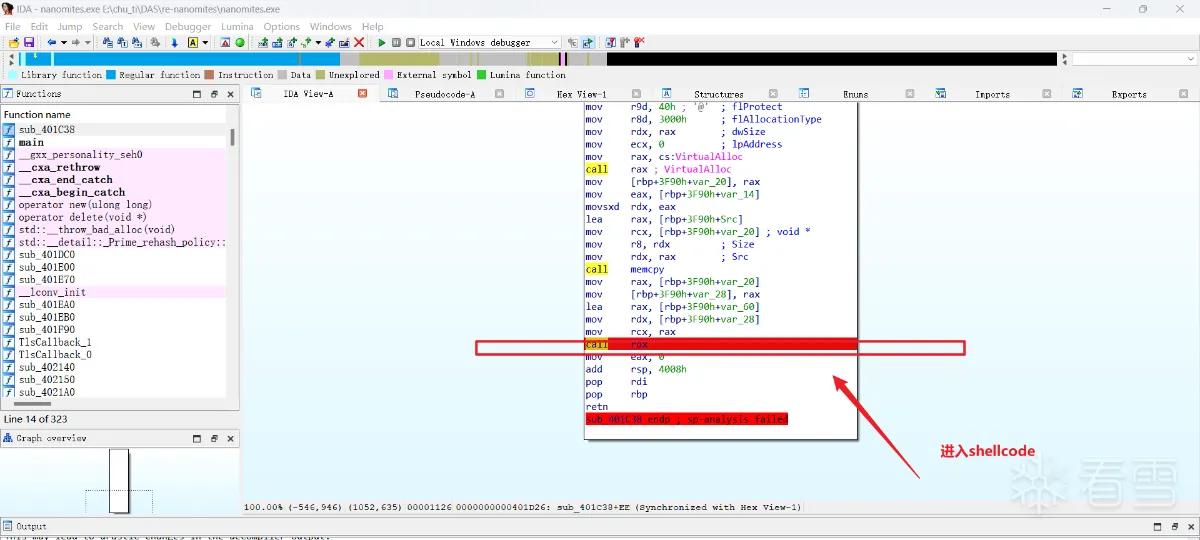The image size is (1200, 540).
Task: Click the graph overview thumbnail
Action: click(119, 480)
